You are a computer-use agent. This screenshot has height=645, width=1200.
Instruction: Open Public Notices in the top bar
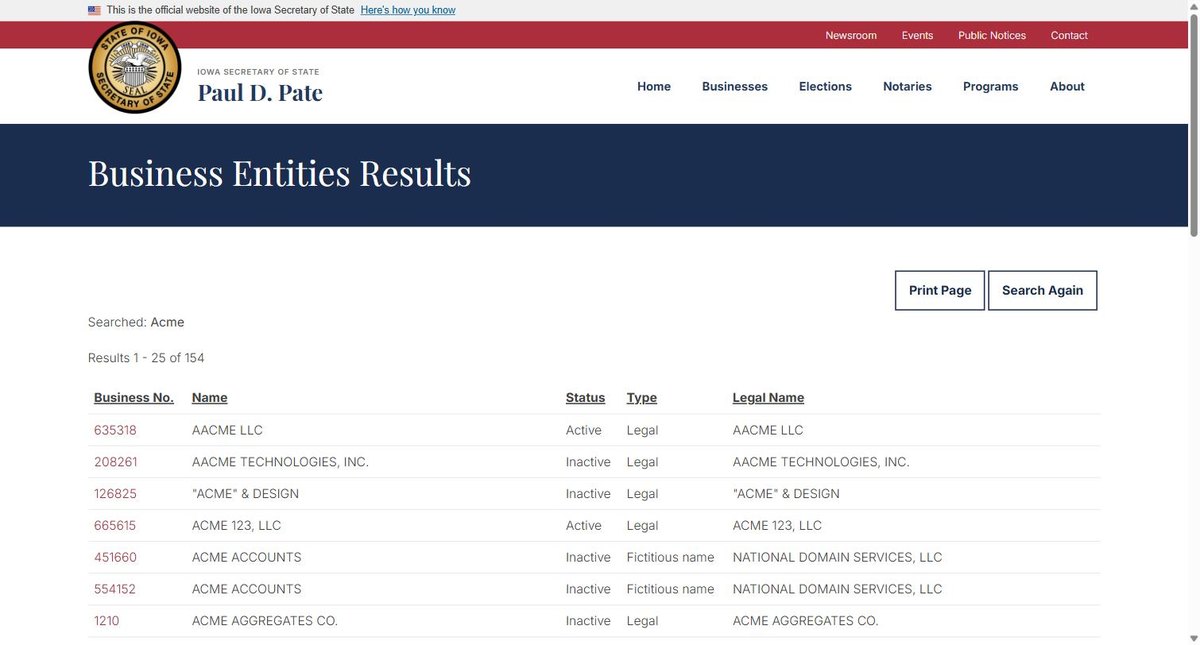(992, 35)
